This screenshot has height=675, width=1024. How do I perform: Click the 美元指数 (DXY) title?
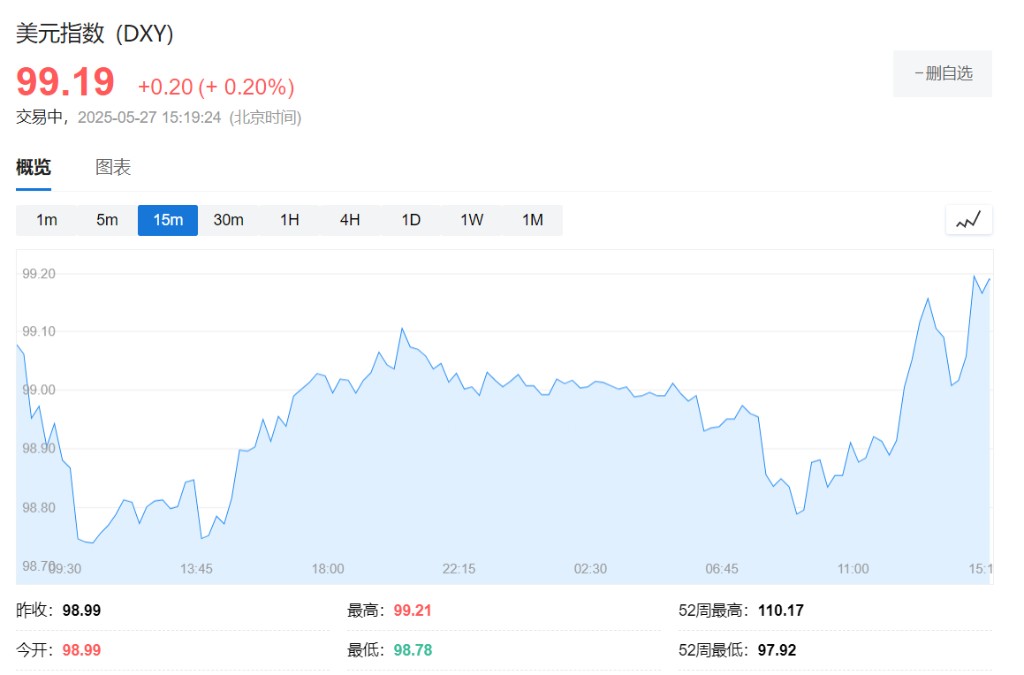pos(95,33)
